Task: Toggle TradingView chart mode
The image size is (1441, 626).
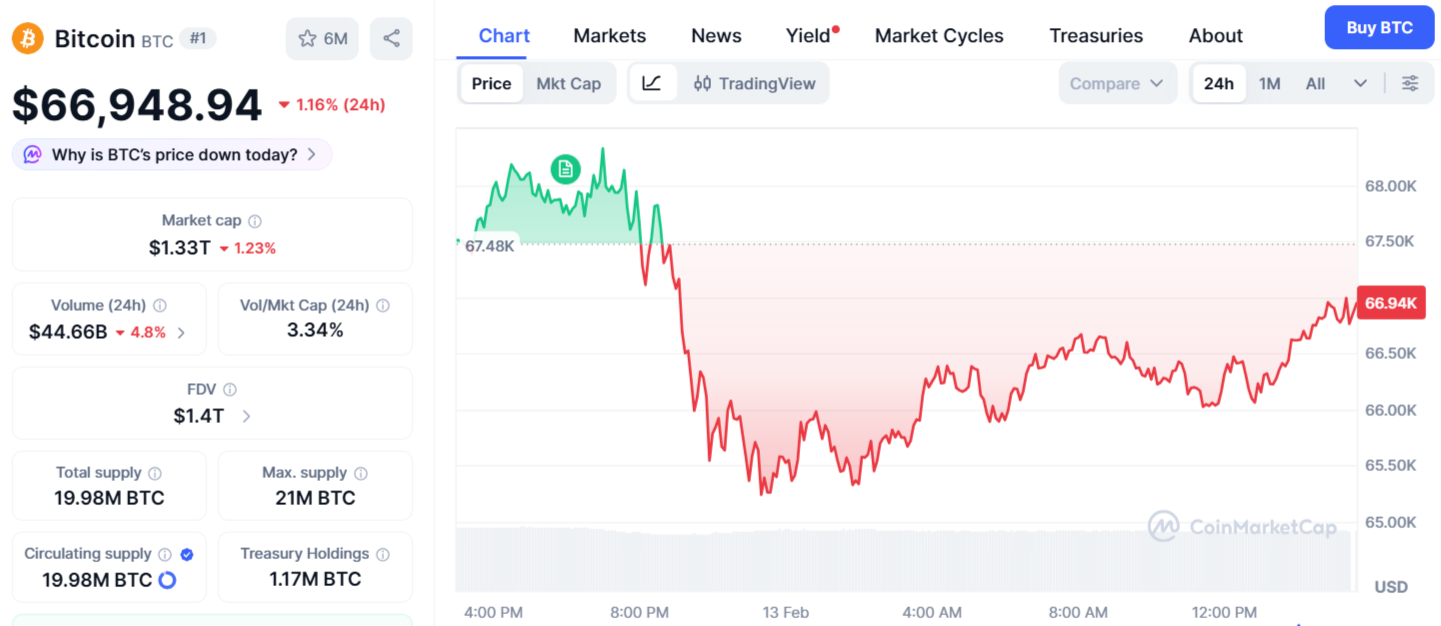Action: click(x=755, y=84)
